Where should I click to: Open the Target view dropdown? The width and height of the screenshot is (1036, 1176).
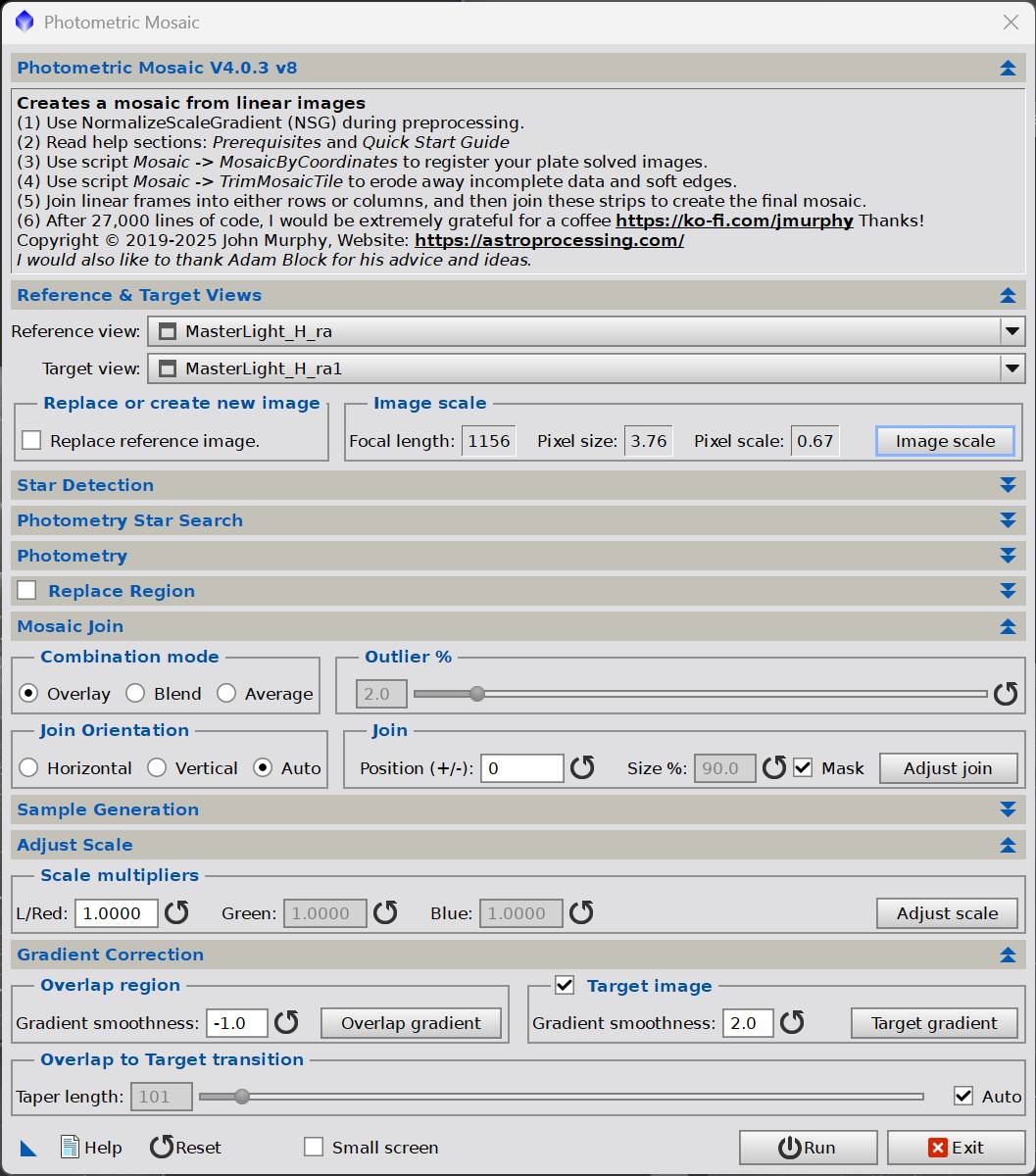586,368
